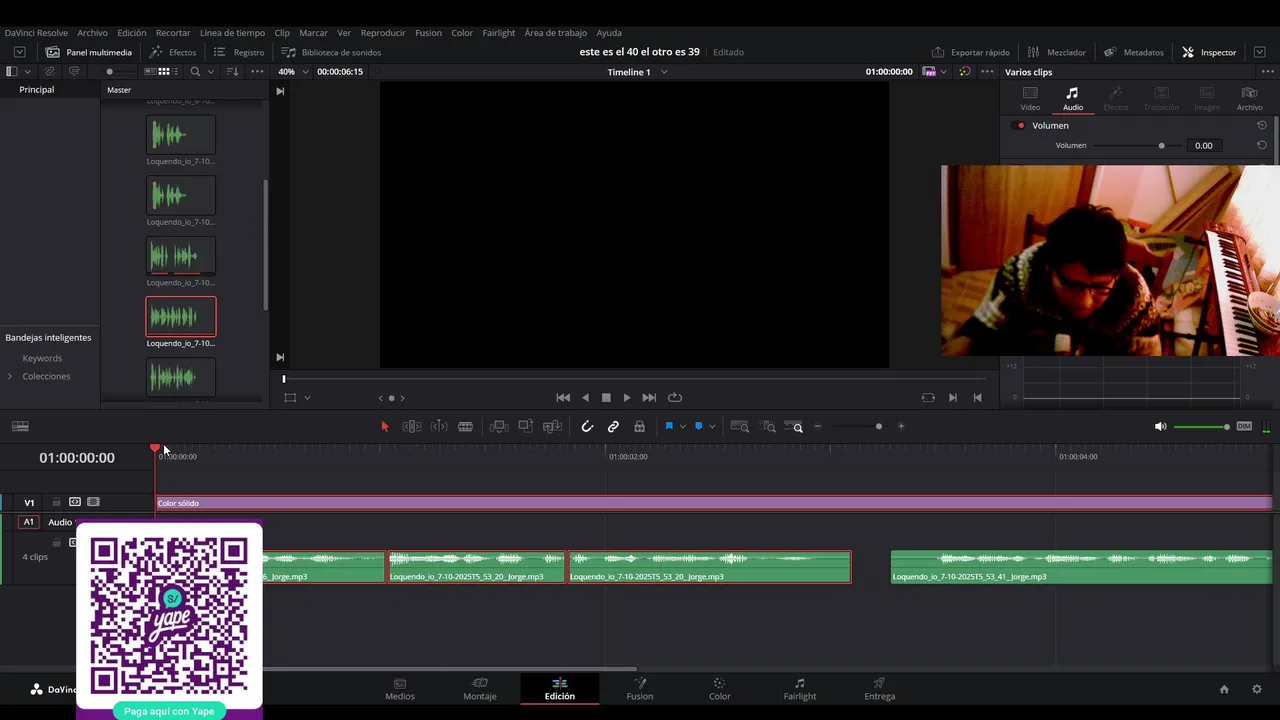Viewport: 1280px width, 720px height.
Task: Open the Metadatos panel
Action: (x=1134, y=52)
